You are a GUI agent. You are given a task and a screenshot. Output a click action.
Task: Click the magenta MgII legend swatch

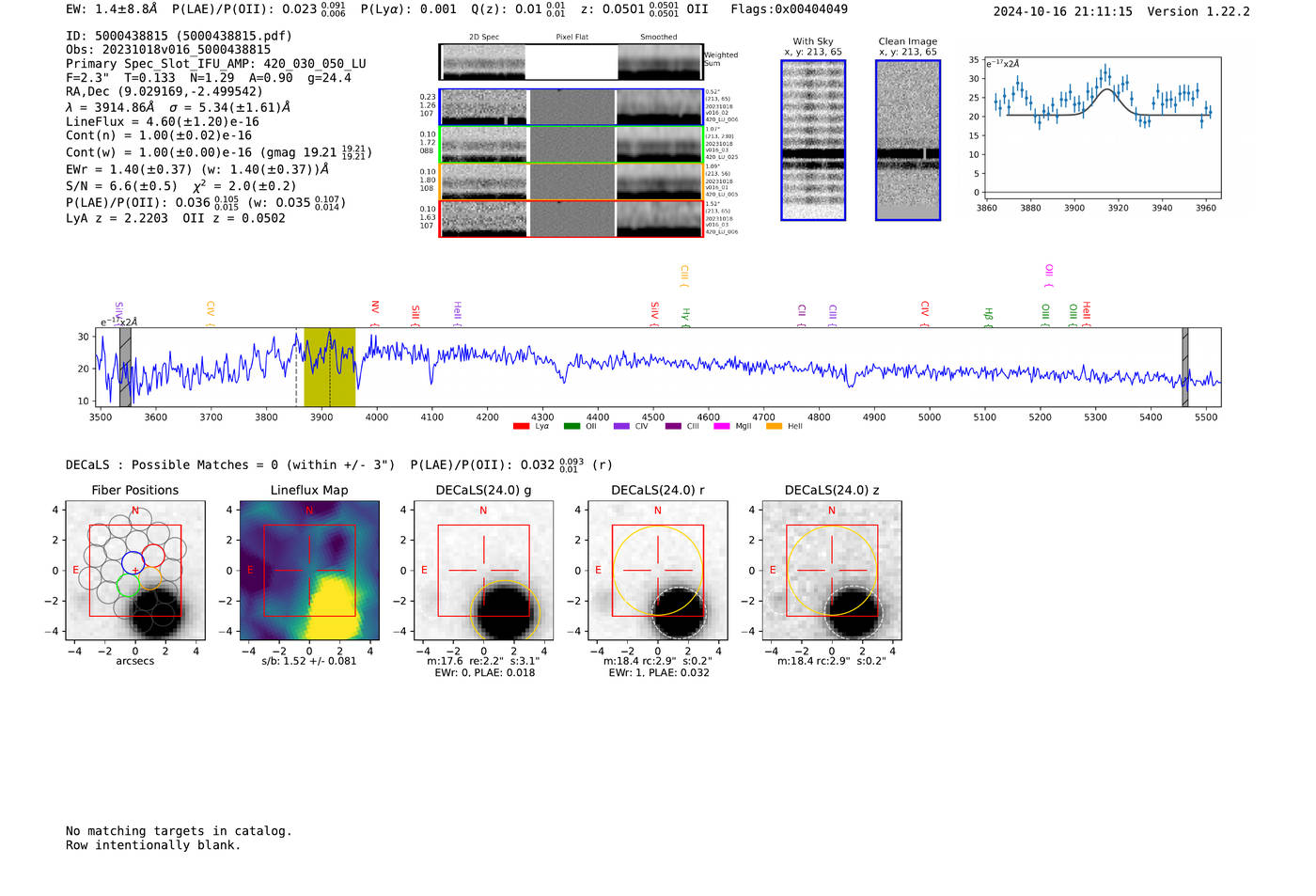(x=722, y=426)
